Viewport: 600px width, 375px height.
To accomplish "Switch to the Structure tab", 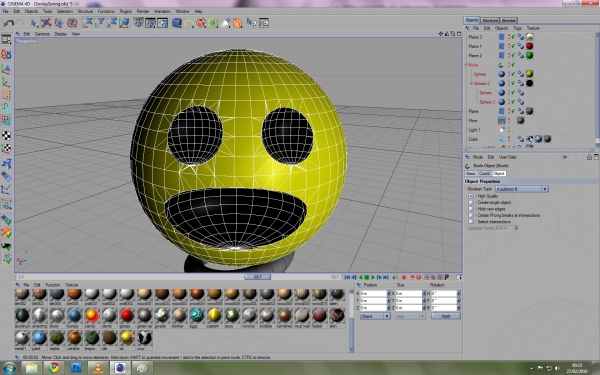I will tap(490, 20).
